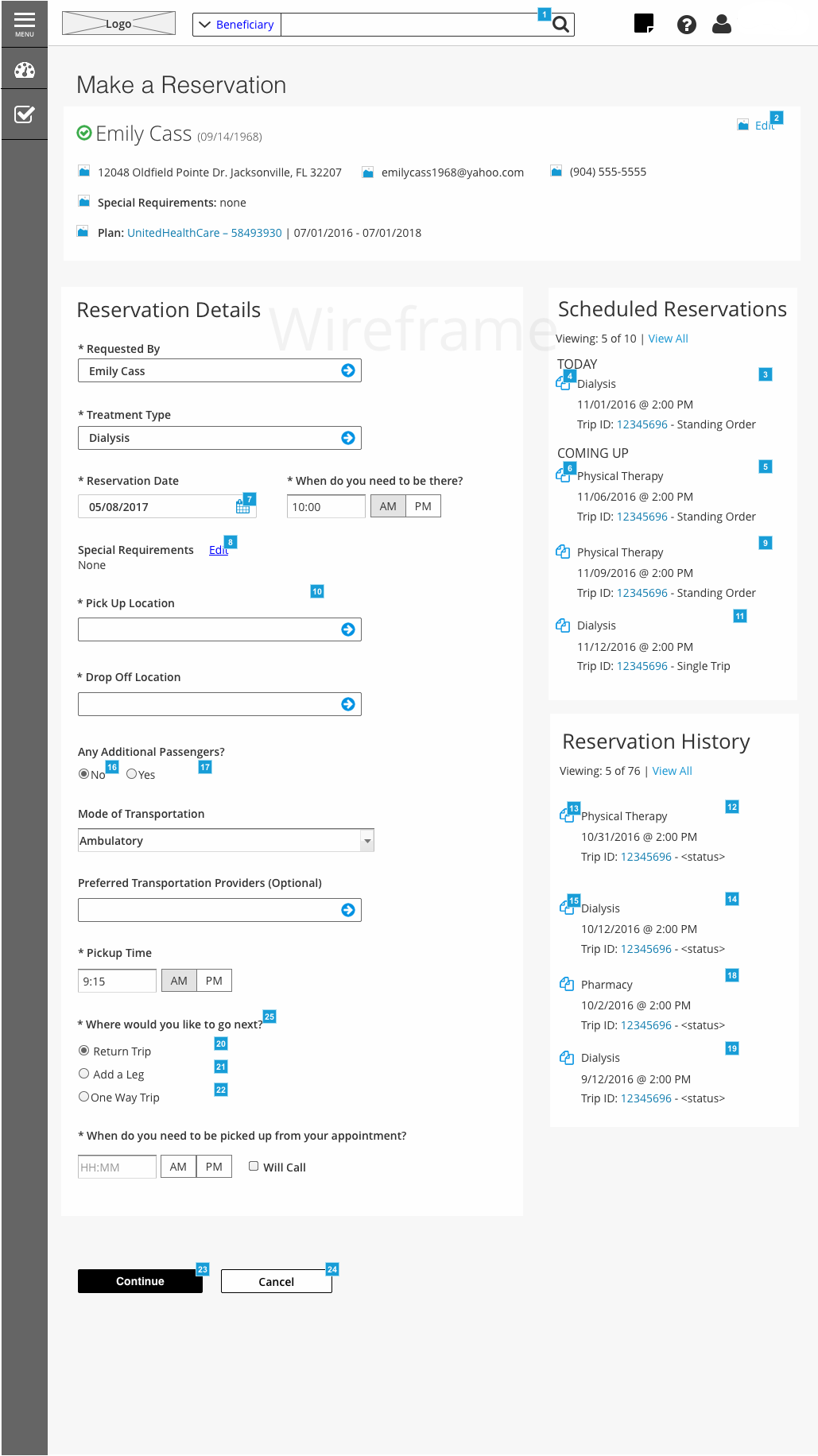Image resolution: width=818 pixels, height=1456 pixels.
Task: Click the 9:15 Pickup Time field
Action: click(117, 981)
